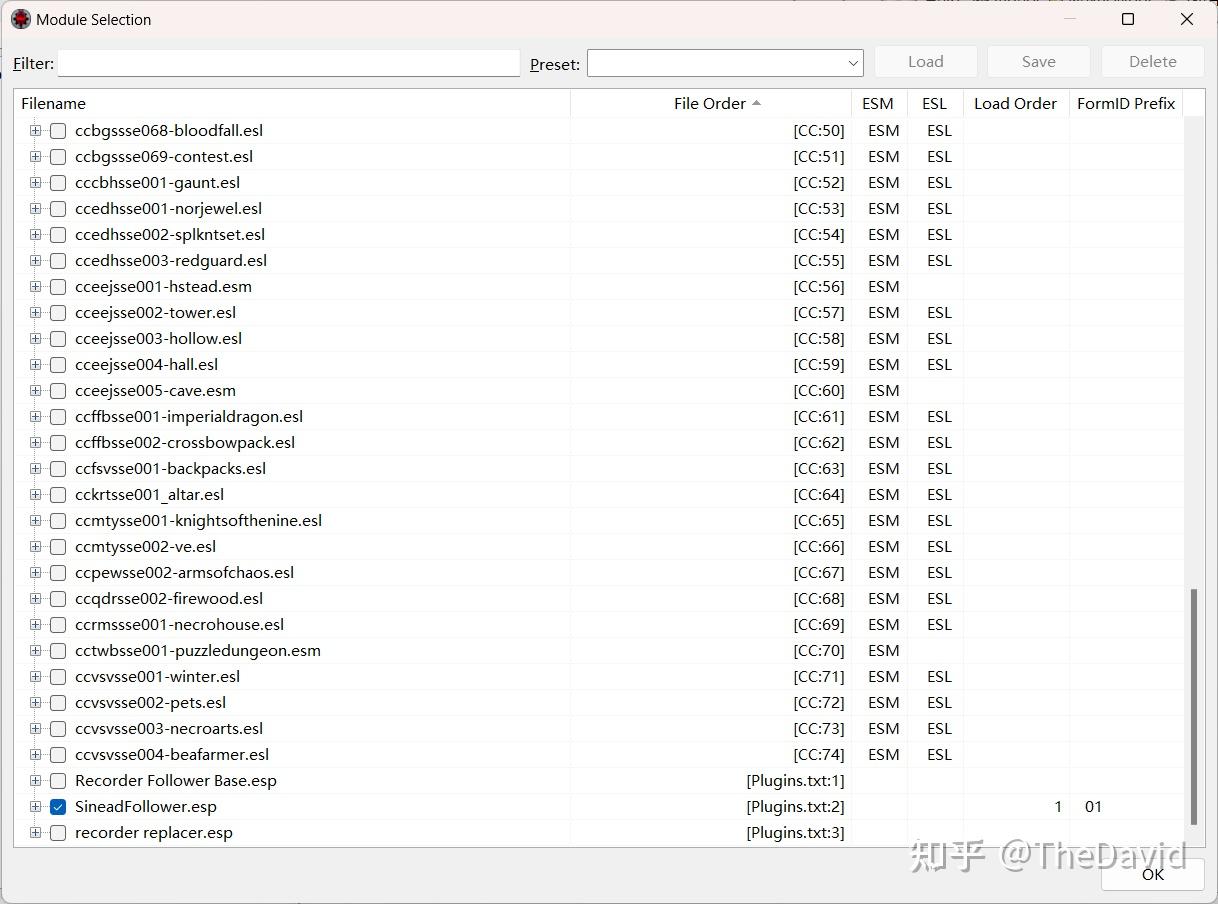
Task: Click the Filter input field
Action: click(x=288, y=63)
